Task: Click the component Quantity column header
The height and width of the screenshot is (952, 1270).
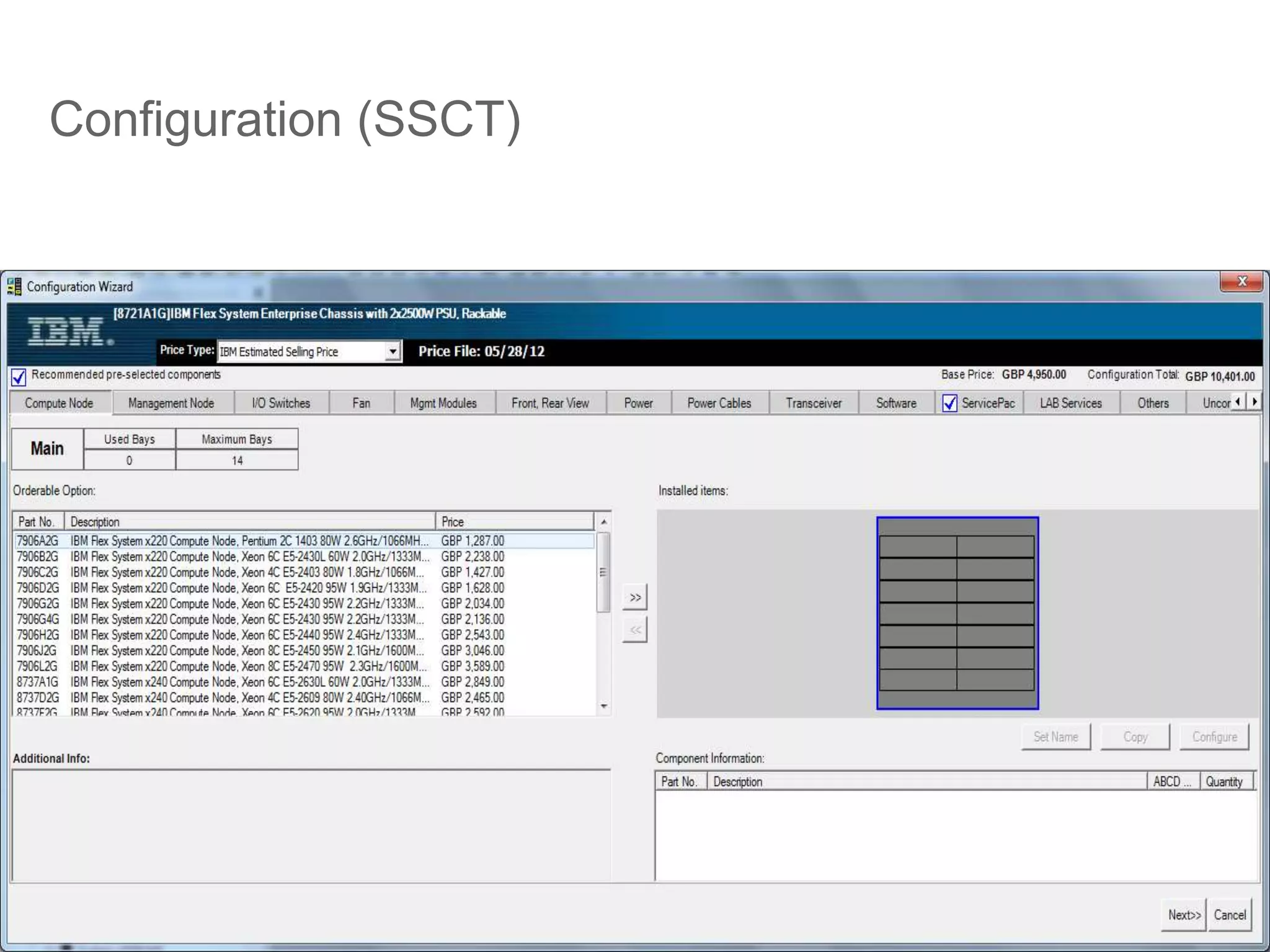Action: tap(1227, 782)
